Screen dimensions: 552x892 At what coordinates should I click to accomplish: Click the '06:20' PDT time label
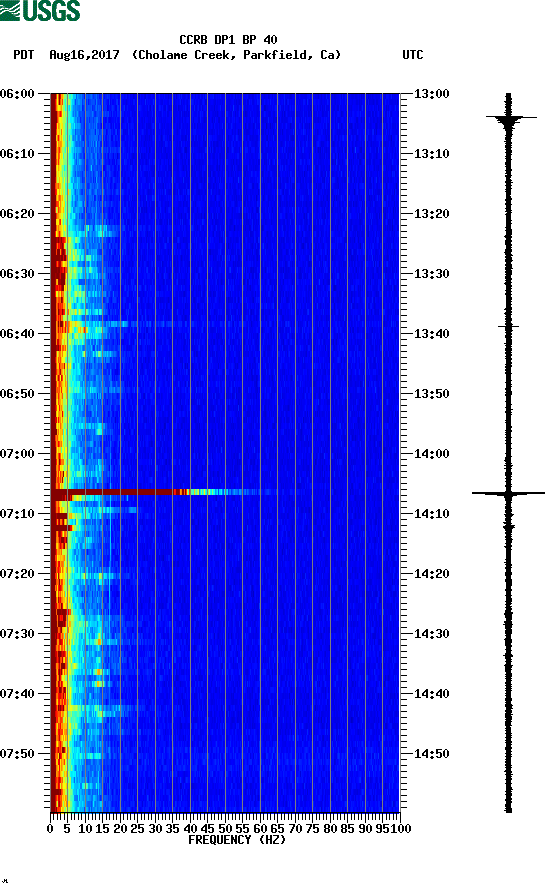point(17,214)
